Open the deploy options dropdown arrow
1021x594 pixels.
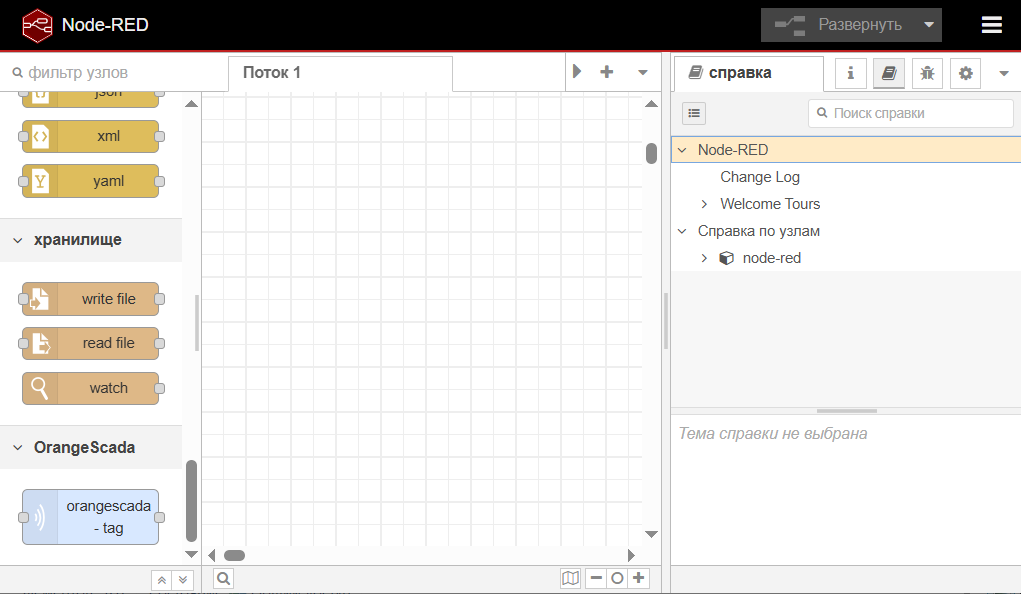[929, 25]
